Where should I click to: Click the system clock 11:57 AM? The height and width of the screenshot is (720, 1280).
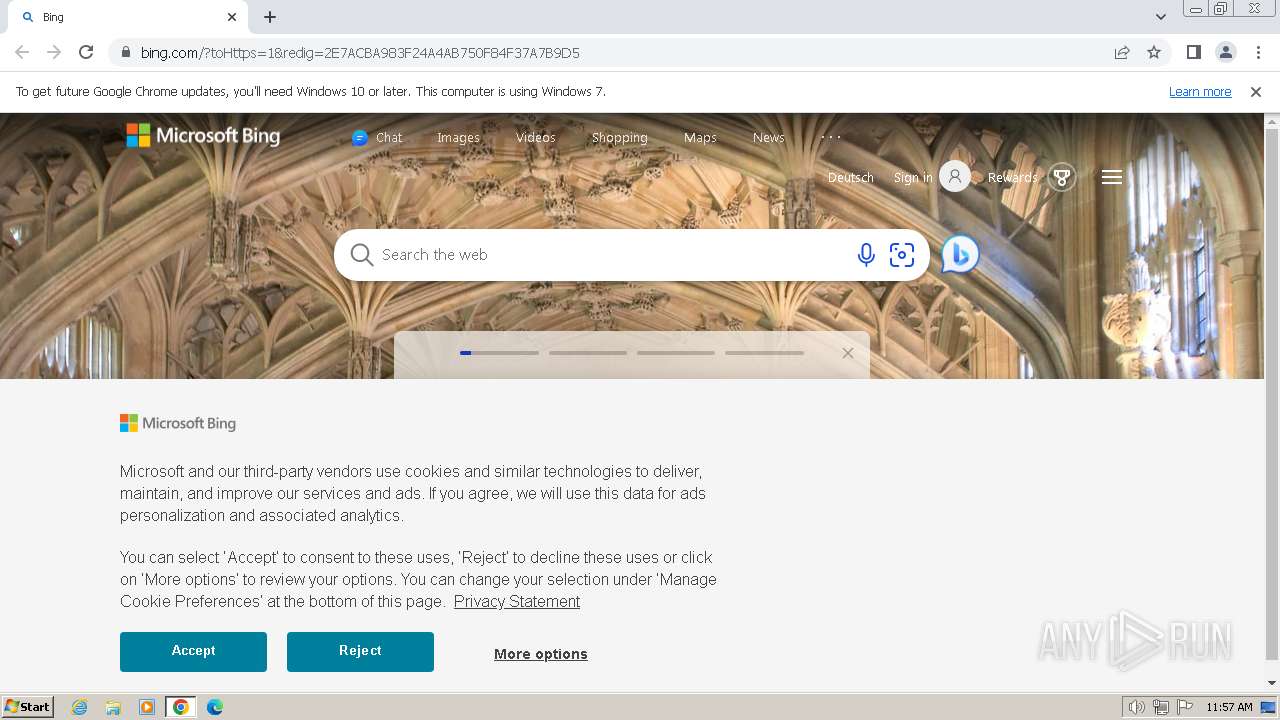pos(1229,707)
